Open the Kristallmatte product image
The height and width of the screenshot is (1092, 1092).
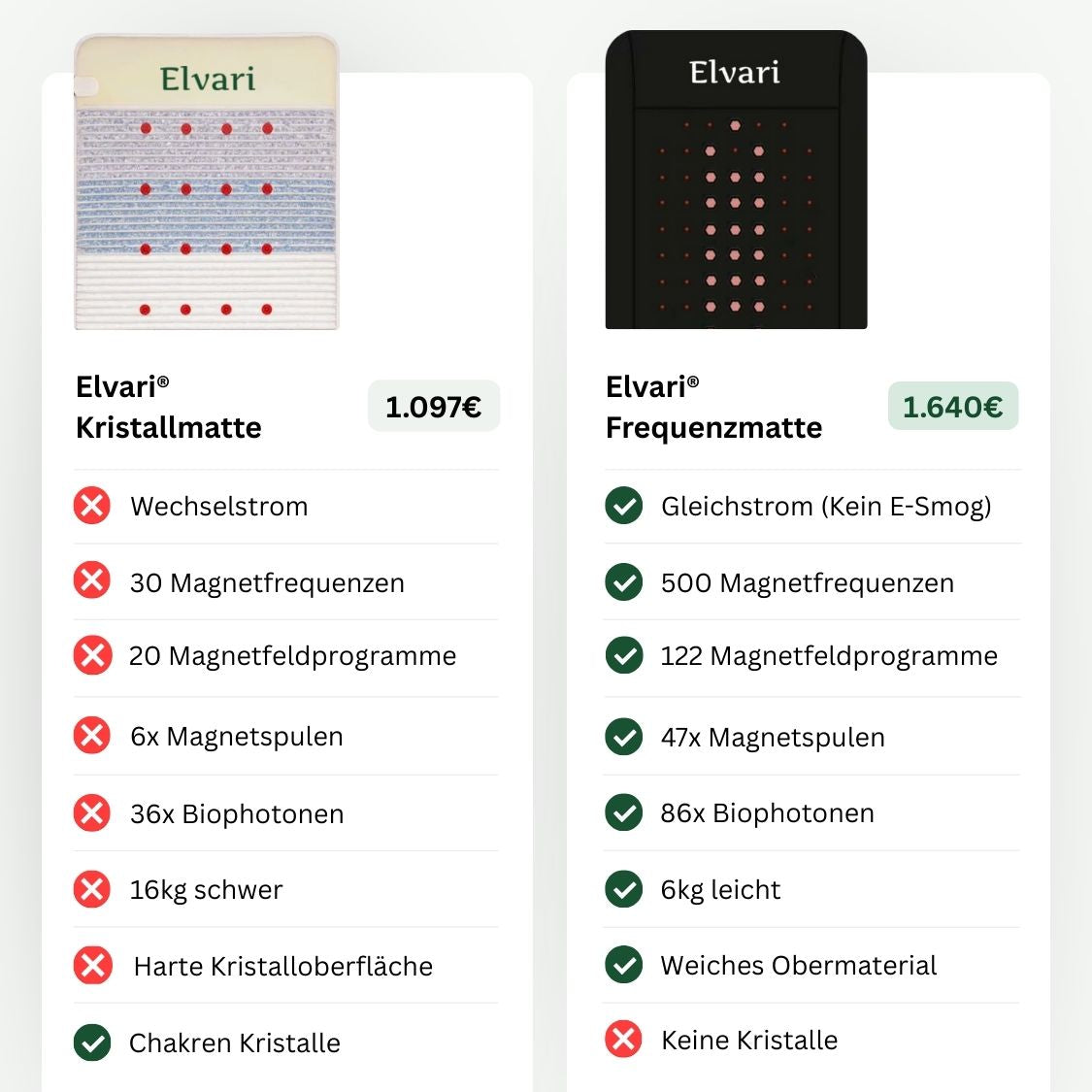(206, 184)
